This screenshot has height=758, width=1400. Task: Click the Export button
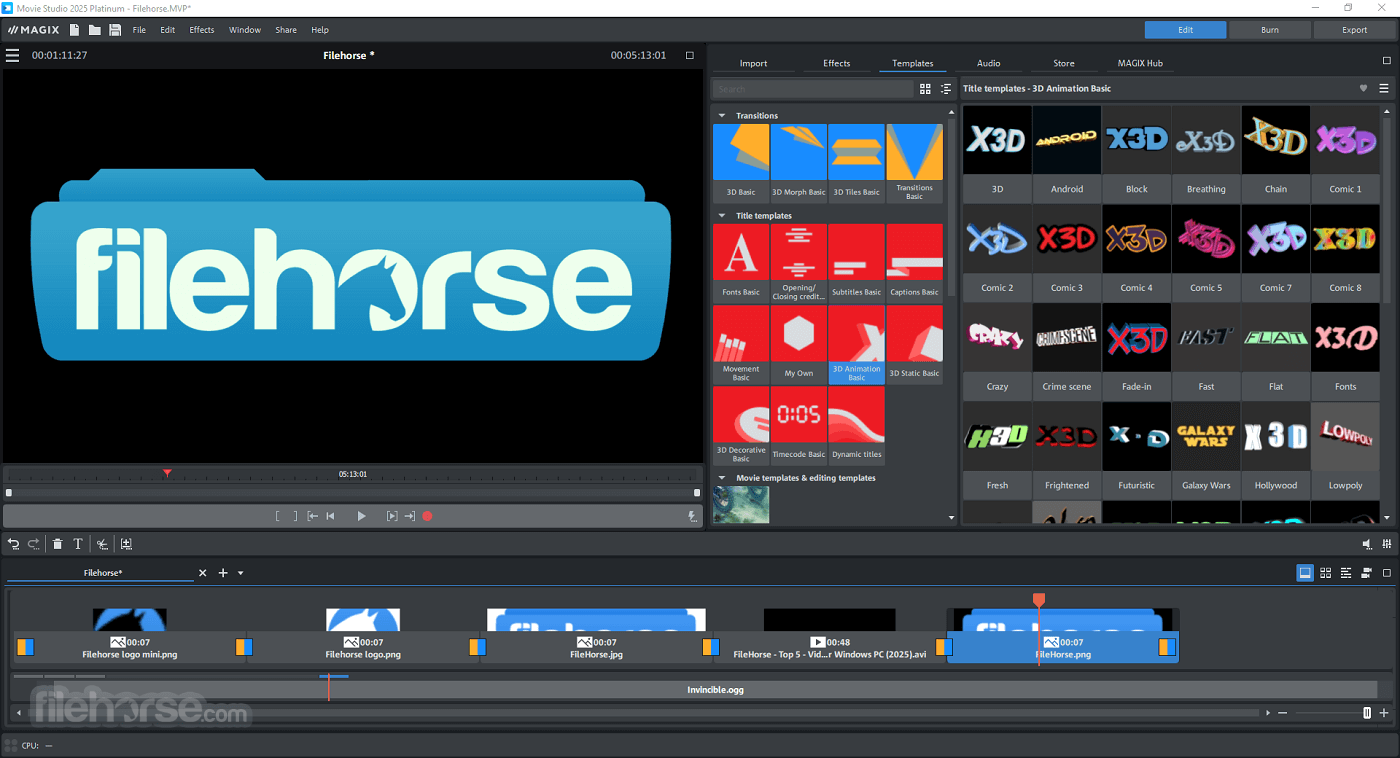[1355, 30]
